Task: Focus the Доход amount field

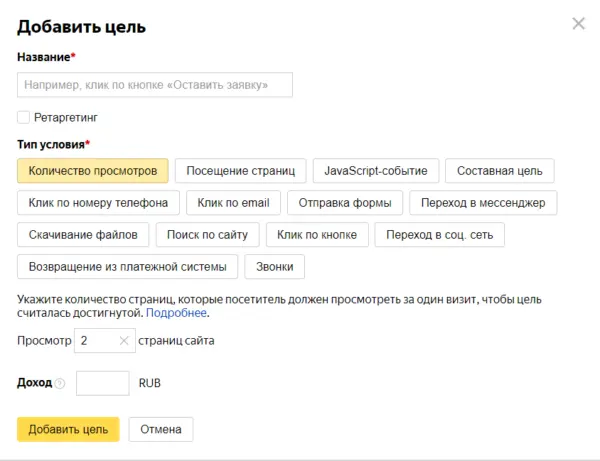Action: tap(102, 383)
